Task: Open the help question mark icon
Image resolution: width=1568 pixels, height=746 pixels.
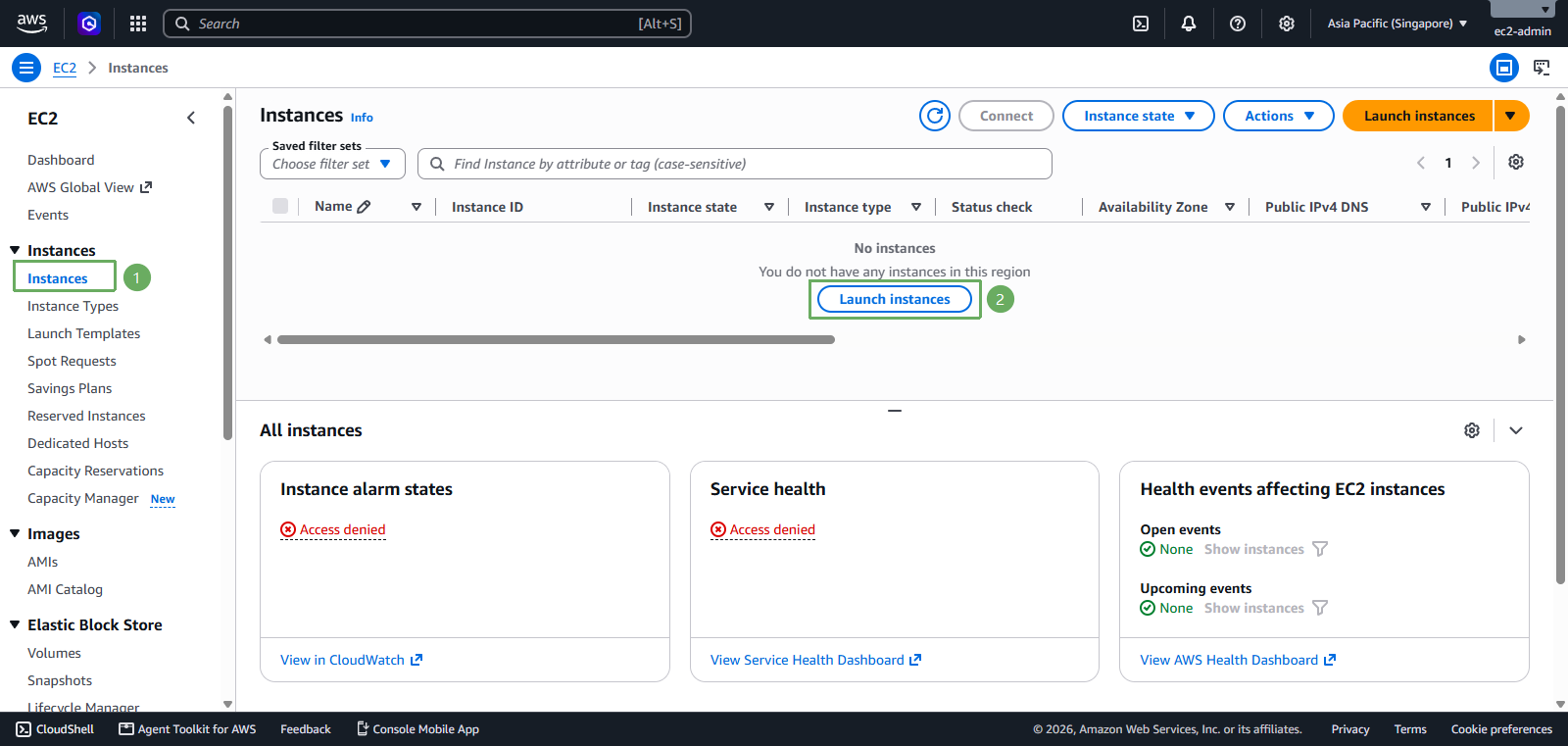Action: point(1238,24)
